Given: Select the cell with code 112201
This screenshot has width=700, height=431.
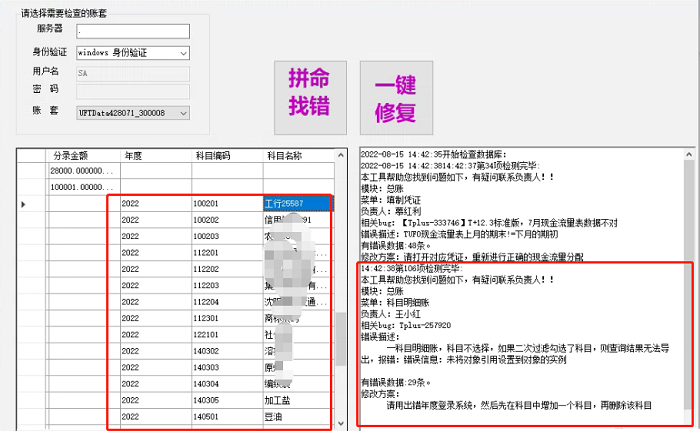Looking at the screenshot, I should pyautogui.click(x=228, y=253).
